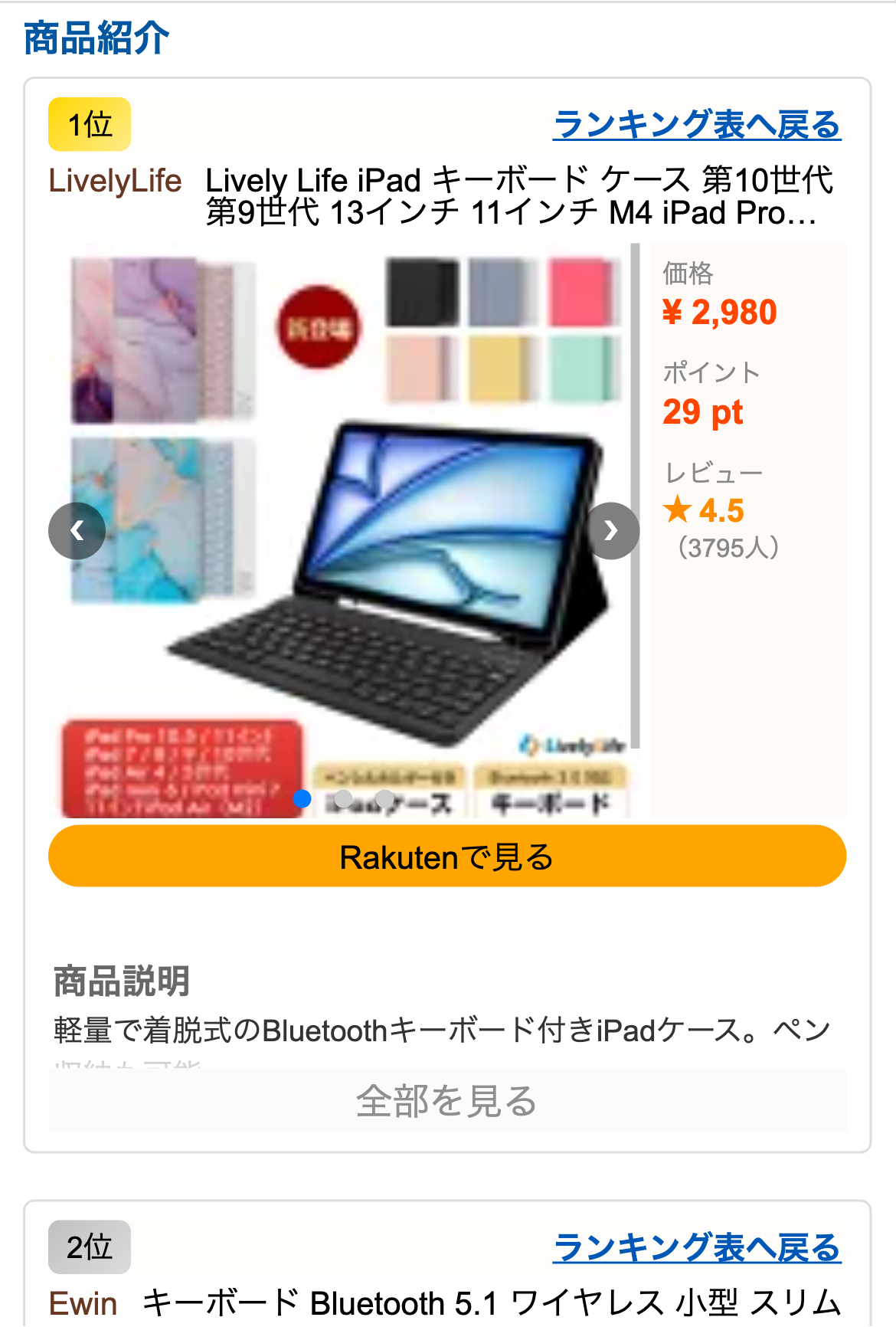Click the キーボード Bluetooth 5.1 product title
This screenshot has height=1327, width=896.
492,1303
